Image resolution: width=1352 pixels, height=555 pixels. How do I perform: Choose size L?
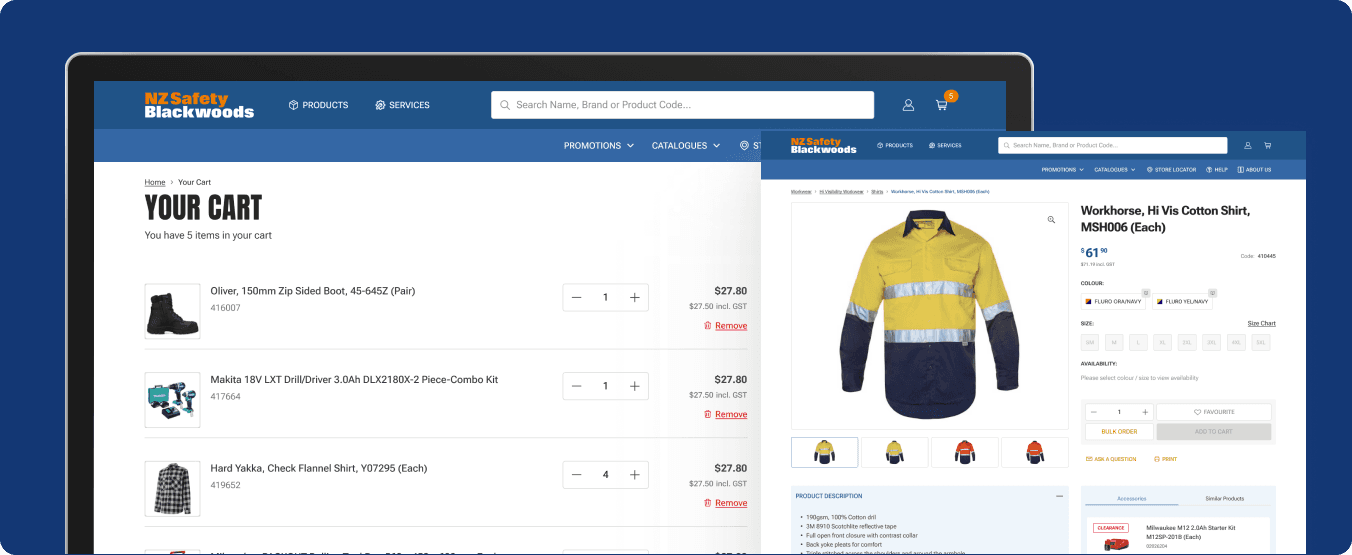1139,342
